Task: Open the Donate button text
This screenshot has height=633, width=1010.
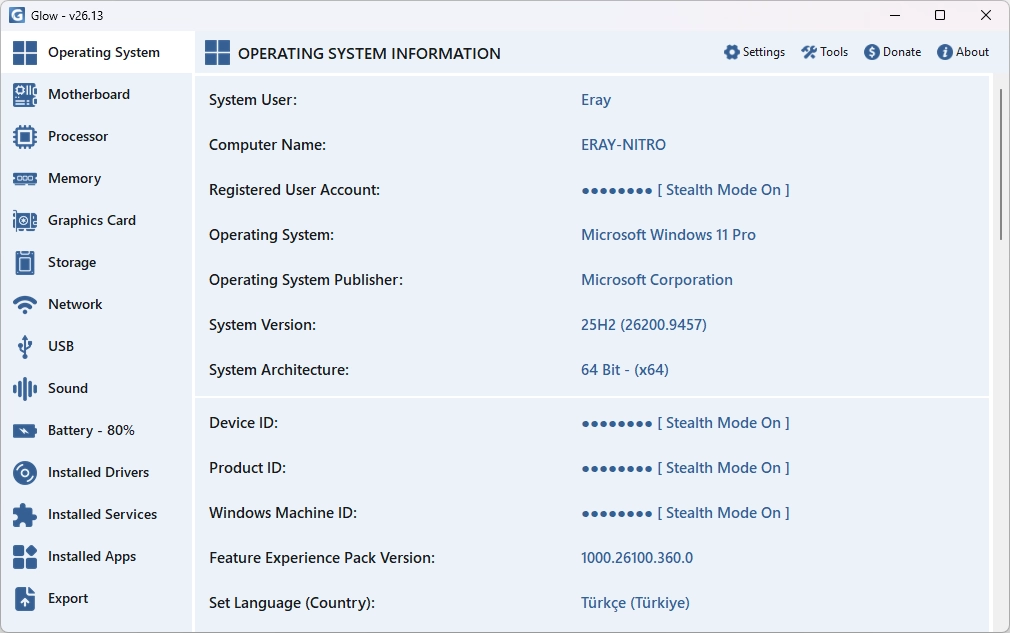Action: (902, 52)
